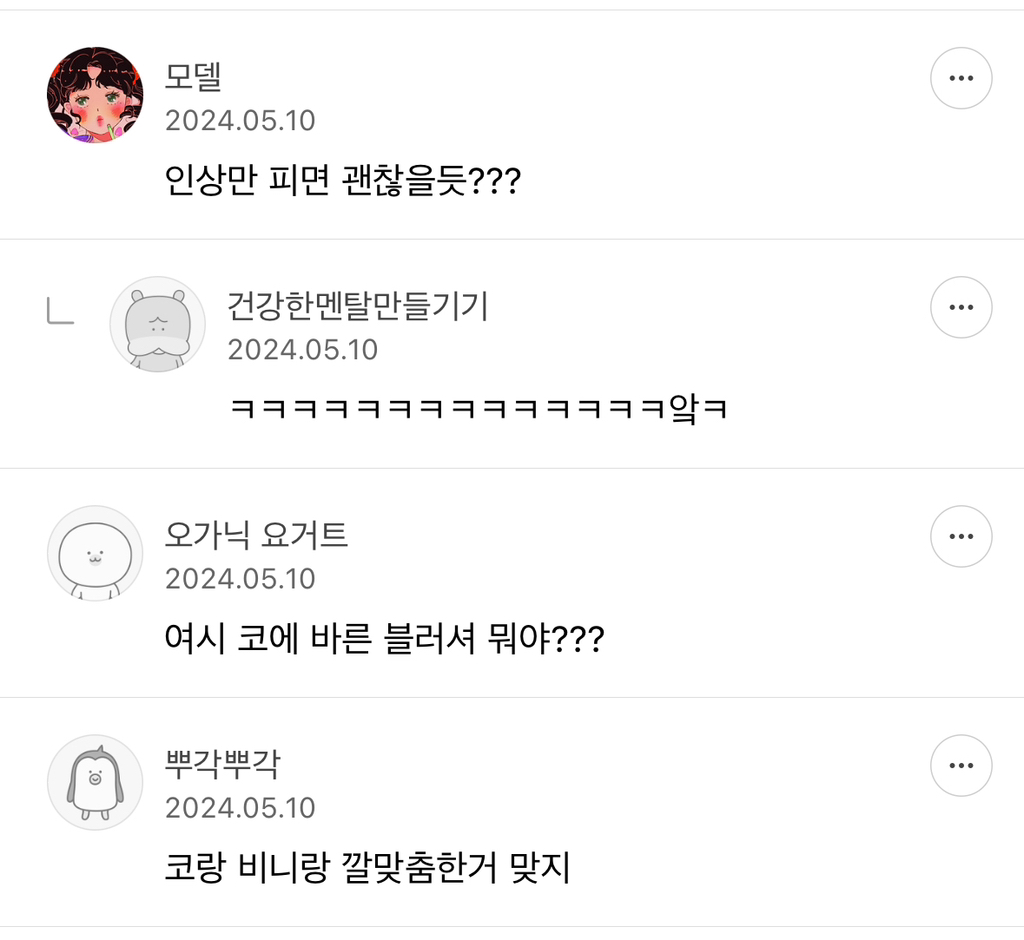Image resolution: width=1024 pixels, height=940 pixels.
Task: Click the comment text '인상만 피면 괜찮을듯???'
Action: pos(342,182)
